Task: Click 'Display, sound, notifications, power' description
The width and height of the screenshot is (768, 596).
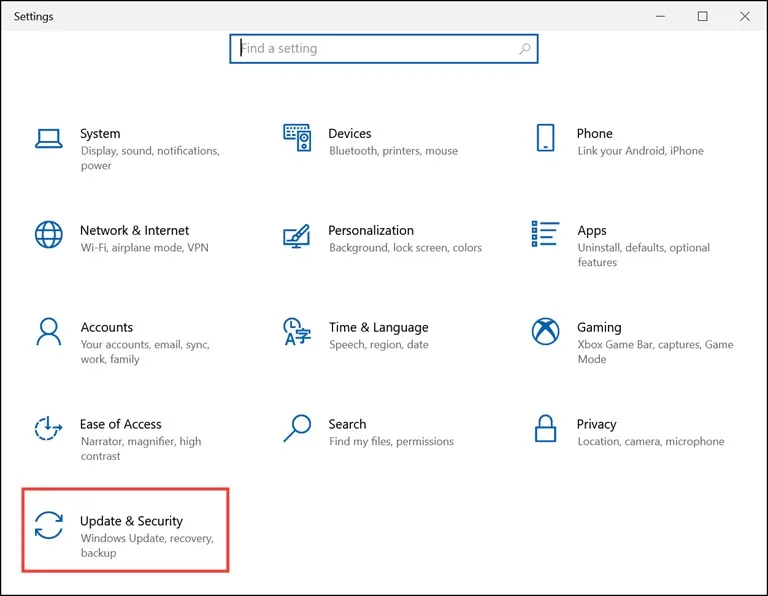Action: [150, 158]
